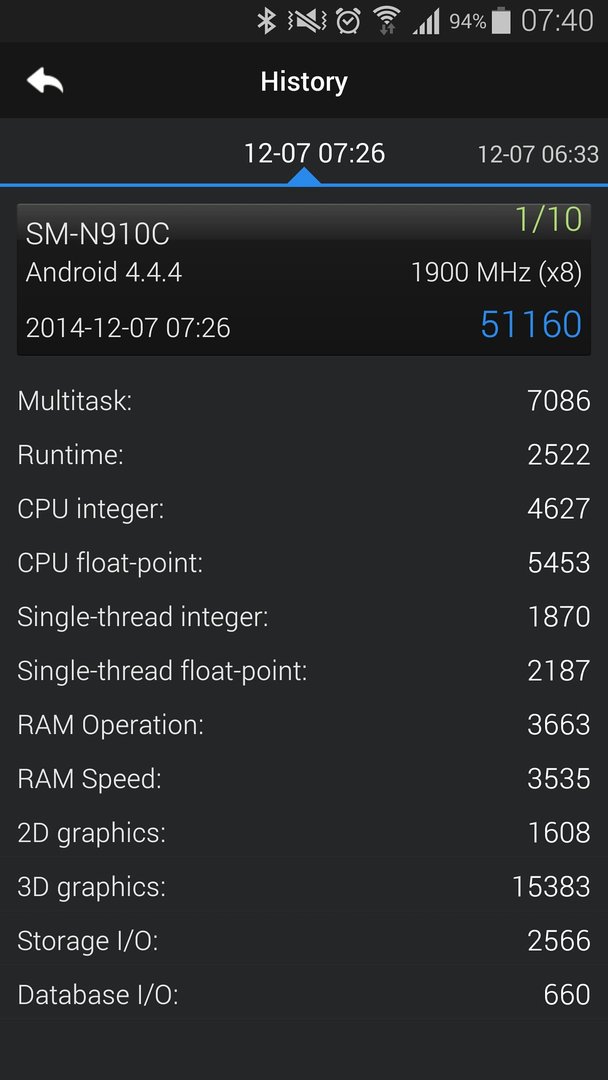Tap the vibrate mode status icon
Screen dimensions: 608x1080
tap(307, 21)
